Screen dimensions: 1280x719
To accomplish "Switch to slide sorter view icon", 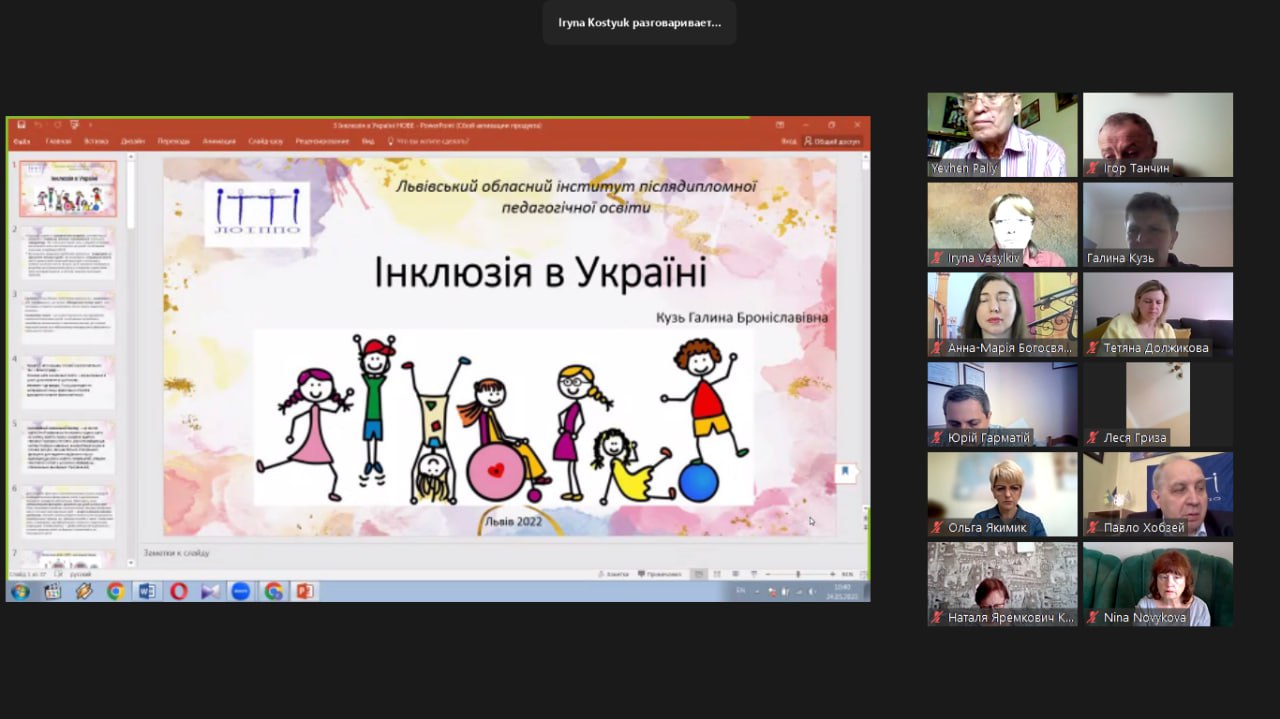I will [717, 574].
